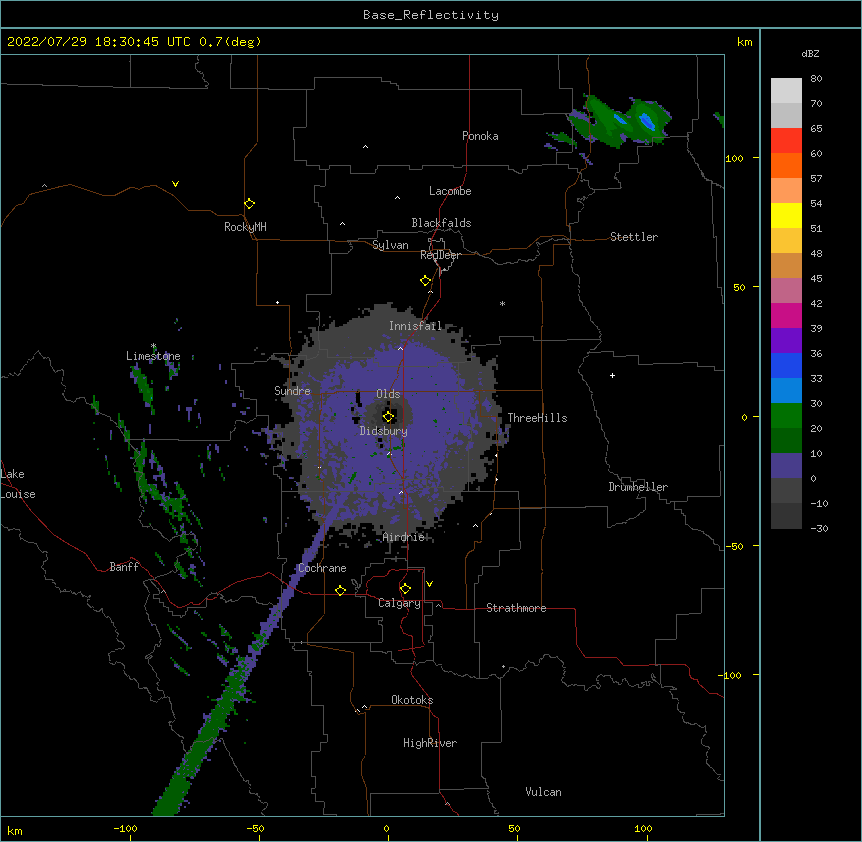This screenshot has height=842, width=862.
Task: Click the HighRiver city label
Action: [x=430, y=743]
